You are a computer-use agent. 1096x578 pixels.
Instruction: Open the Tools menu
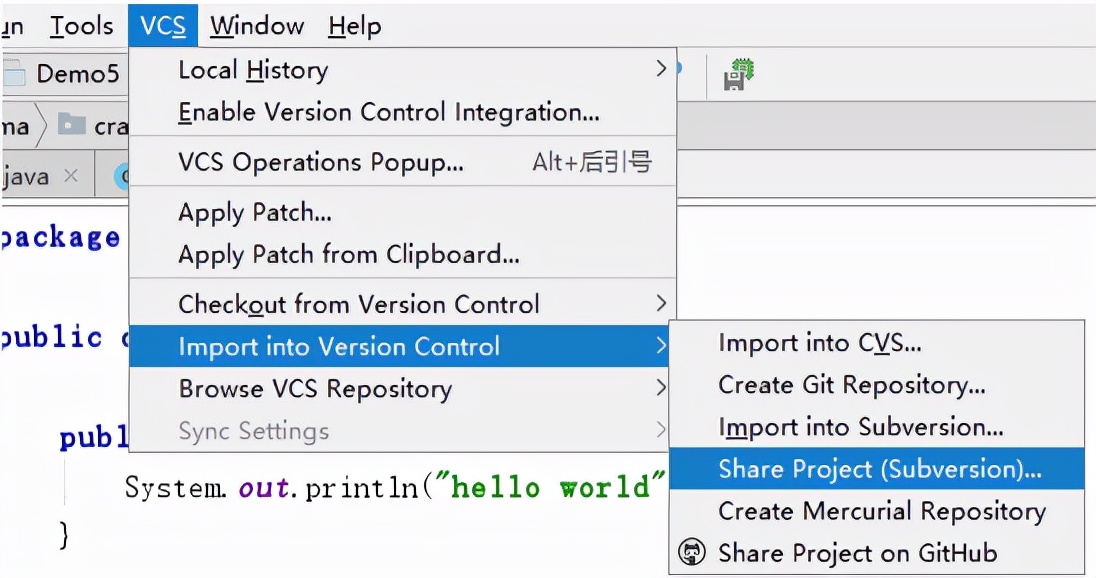coord(81,26)
